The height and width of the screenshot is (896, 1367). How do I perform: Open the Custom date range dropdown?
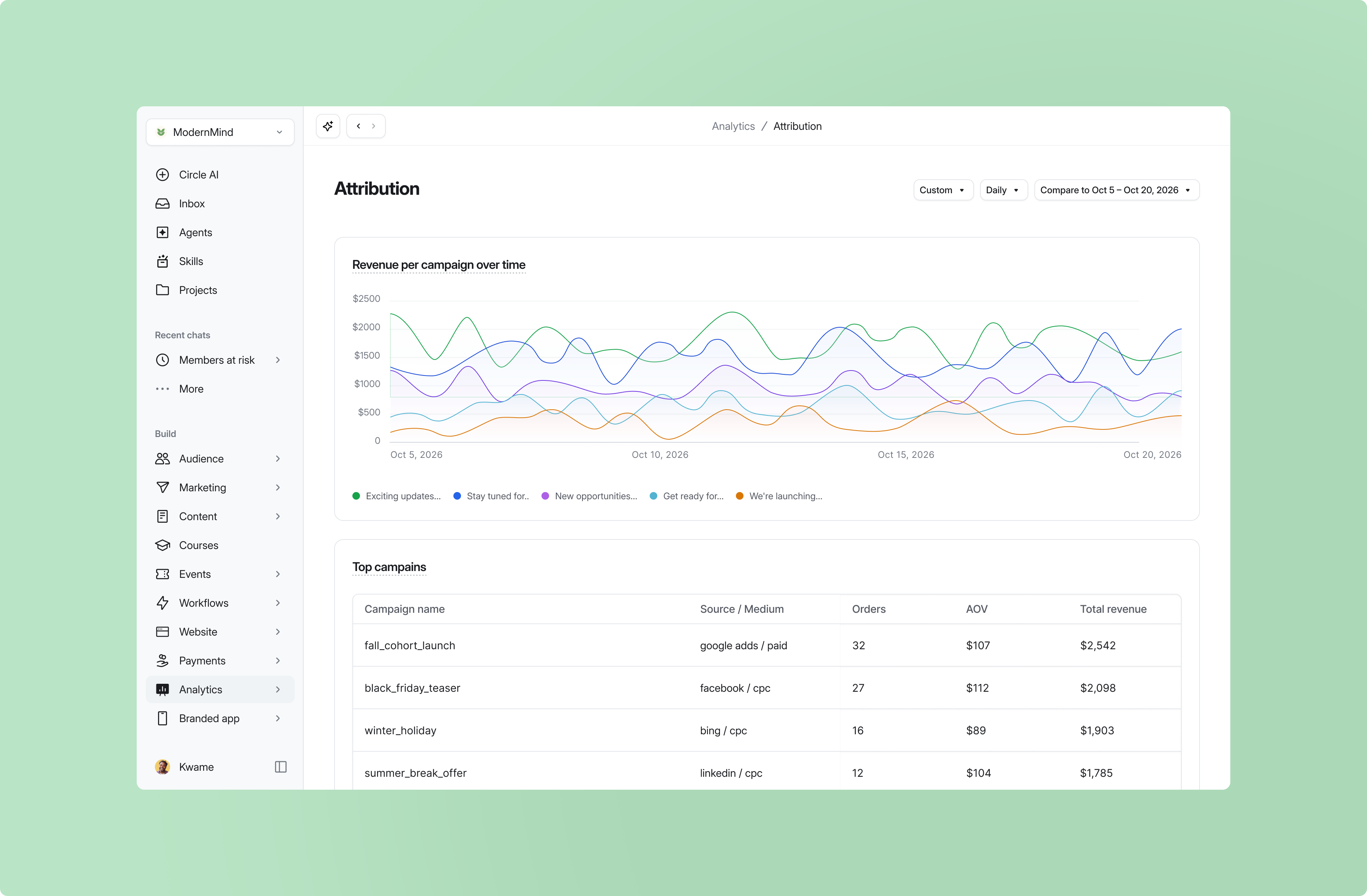(943, 190)
